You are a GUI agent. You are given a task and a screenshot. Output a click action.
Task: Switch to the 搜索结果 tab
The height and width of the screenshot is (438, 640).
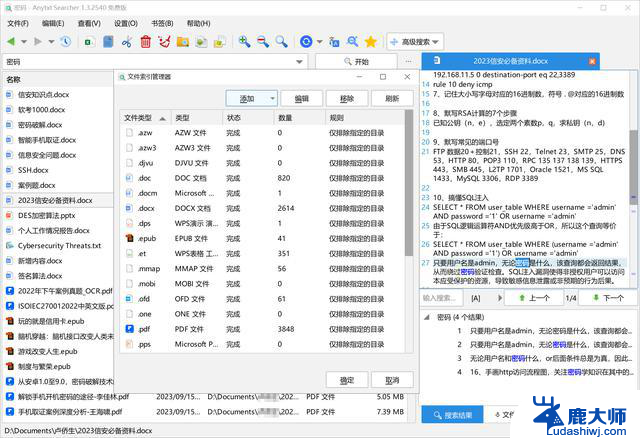point(452,415)
